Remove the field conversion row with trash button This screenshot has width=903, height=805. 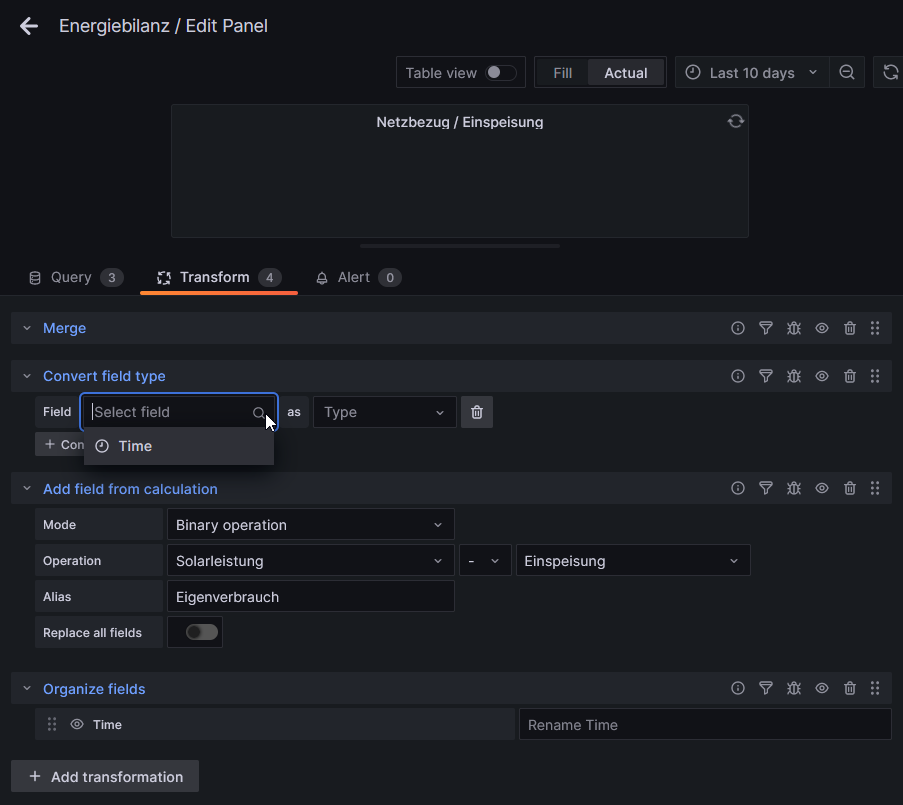pos(477,412)
